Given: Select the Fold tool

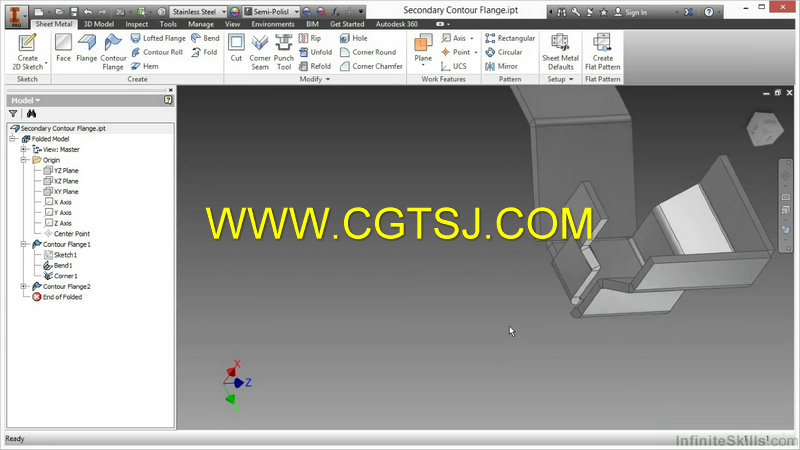Looking at the screenshot, I should point(204,52).
